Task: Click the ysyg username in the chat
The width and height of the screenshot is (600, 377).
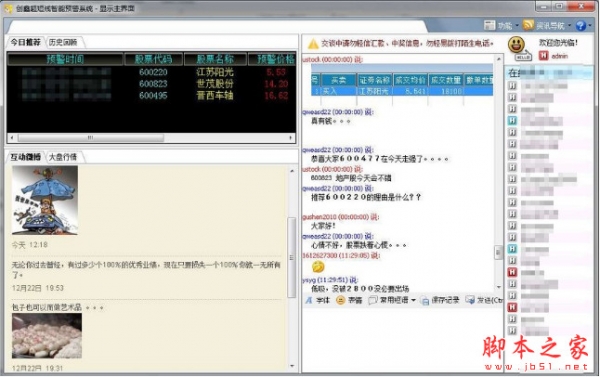Action: click(308, 280)
